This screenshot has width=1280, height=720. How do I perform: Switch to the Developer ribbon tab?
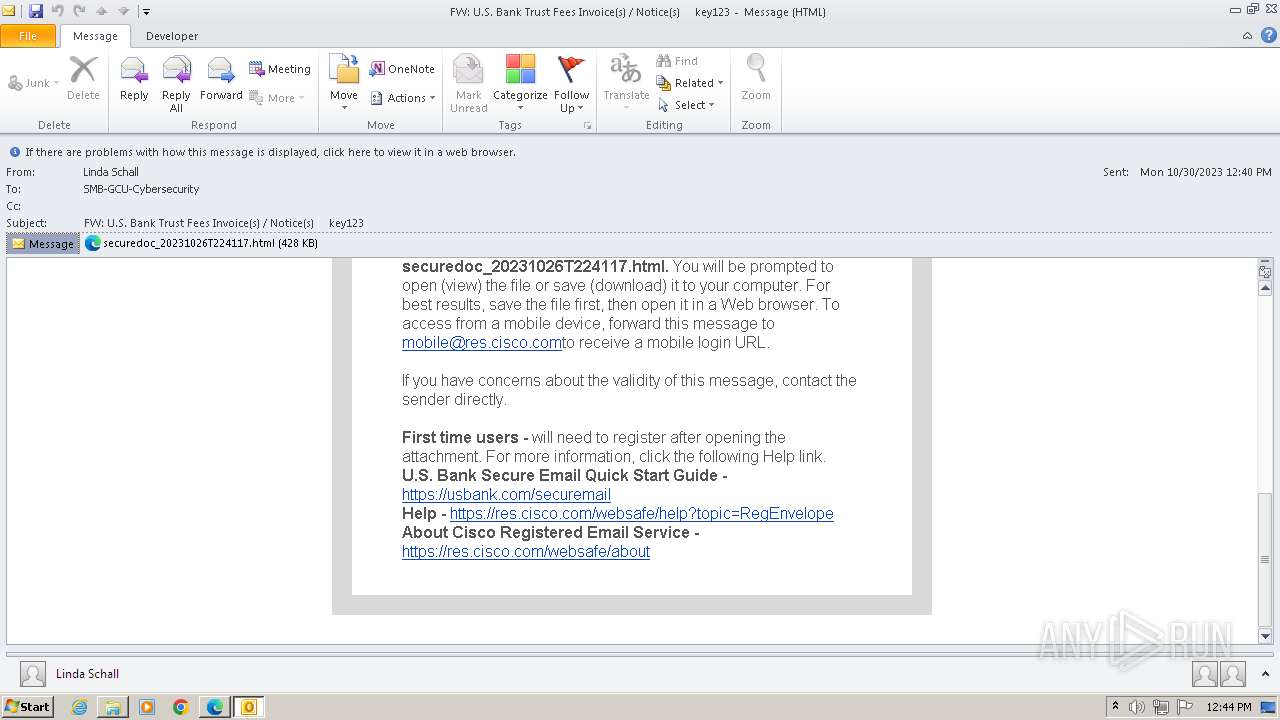point(172,36)
